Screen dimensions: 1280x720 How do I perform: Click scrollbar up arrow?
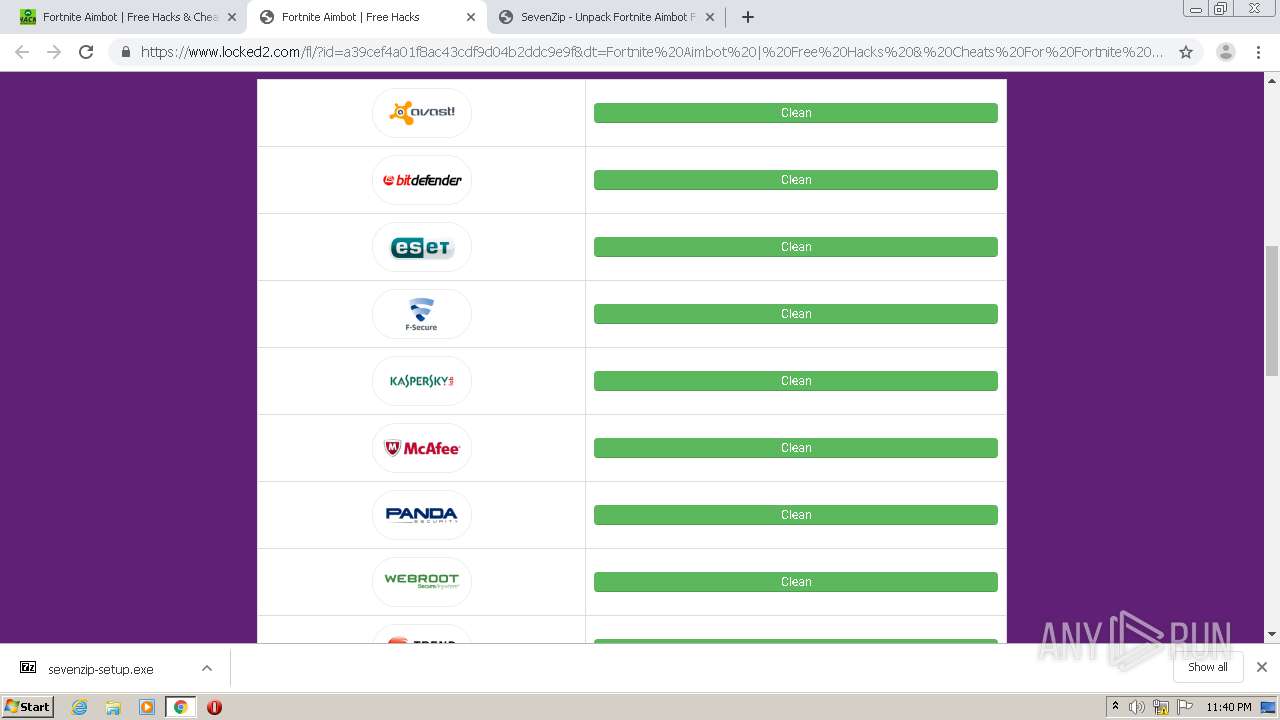pyautogui.click(x=1271, y=80)
